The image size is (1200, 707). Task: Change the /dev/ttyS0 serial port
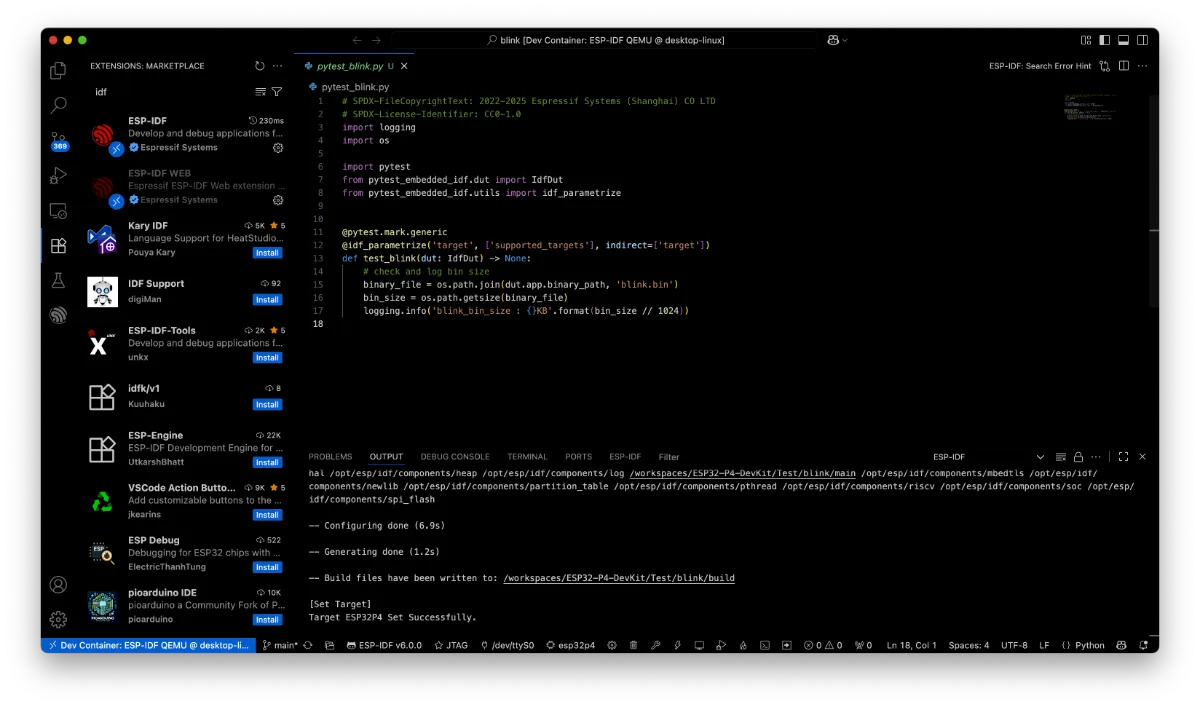tap(508, 645)
